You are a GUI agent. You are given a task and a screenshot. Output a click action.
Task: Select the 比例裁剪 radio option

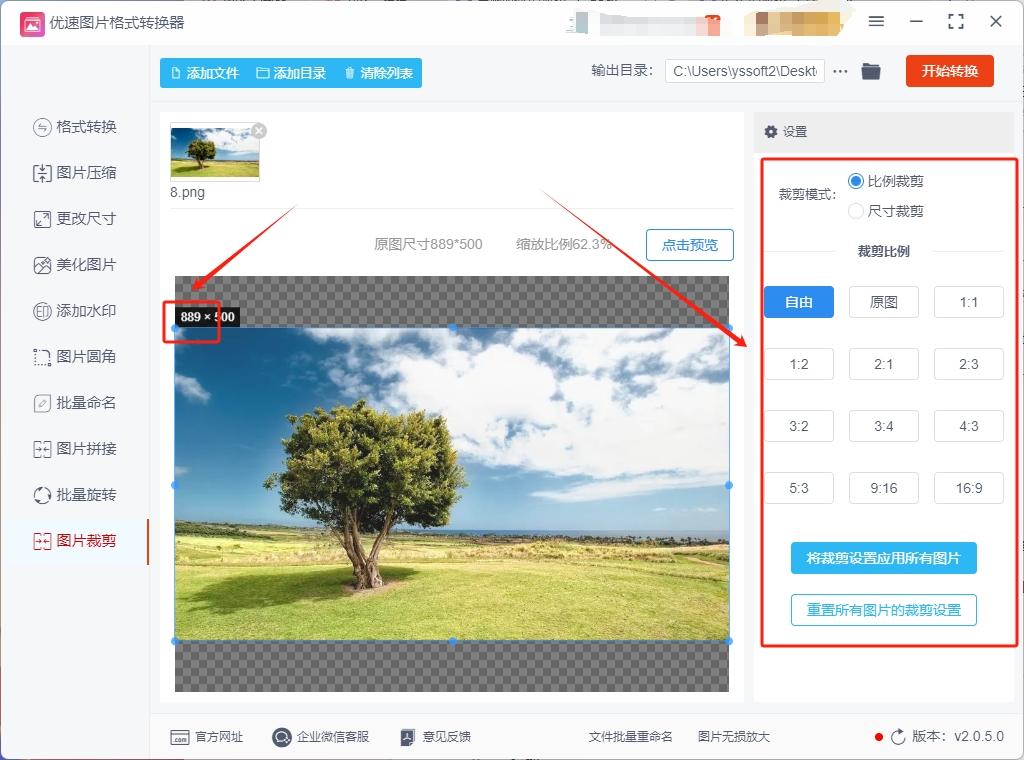pyautogui.click(x=886, y=182)
